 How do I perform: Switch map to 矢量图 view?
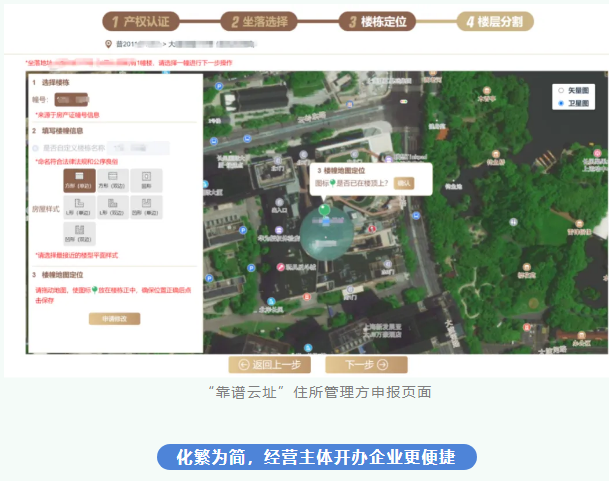click(x=561, y=90)
